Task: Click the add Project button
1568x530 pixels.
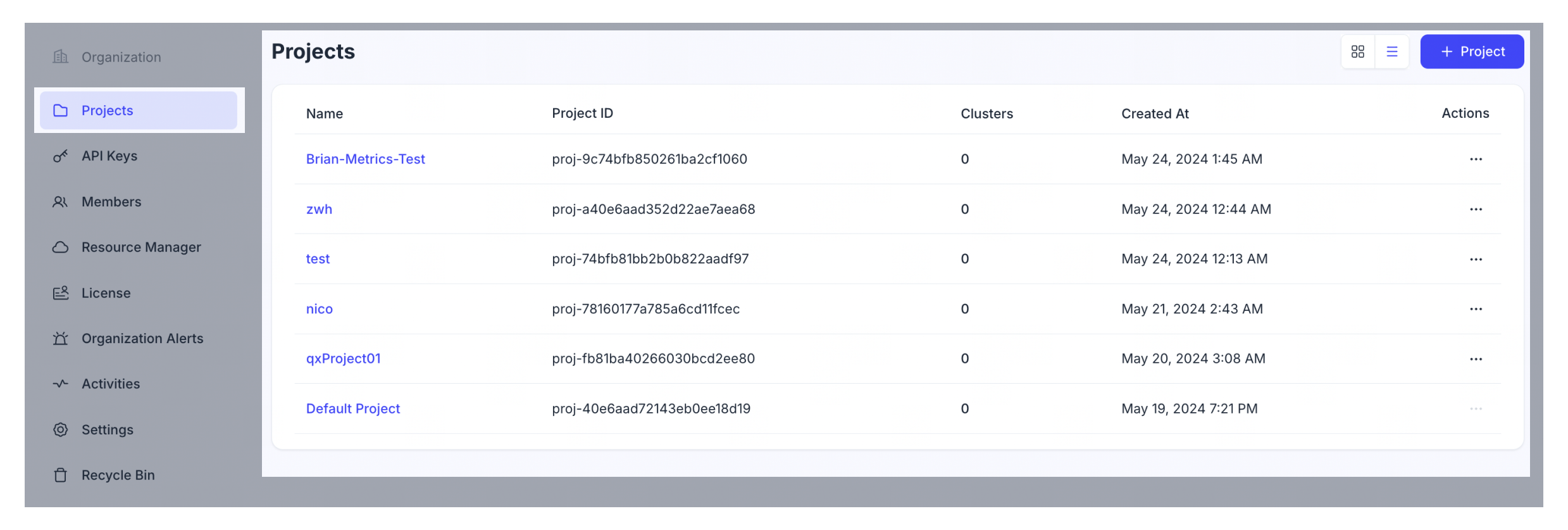Action: (x=1471, y=52)
